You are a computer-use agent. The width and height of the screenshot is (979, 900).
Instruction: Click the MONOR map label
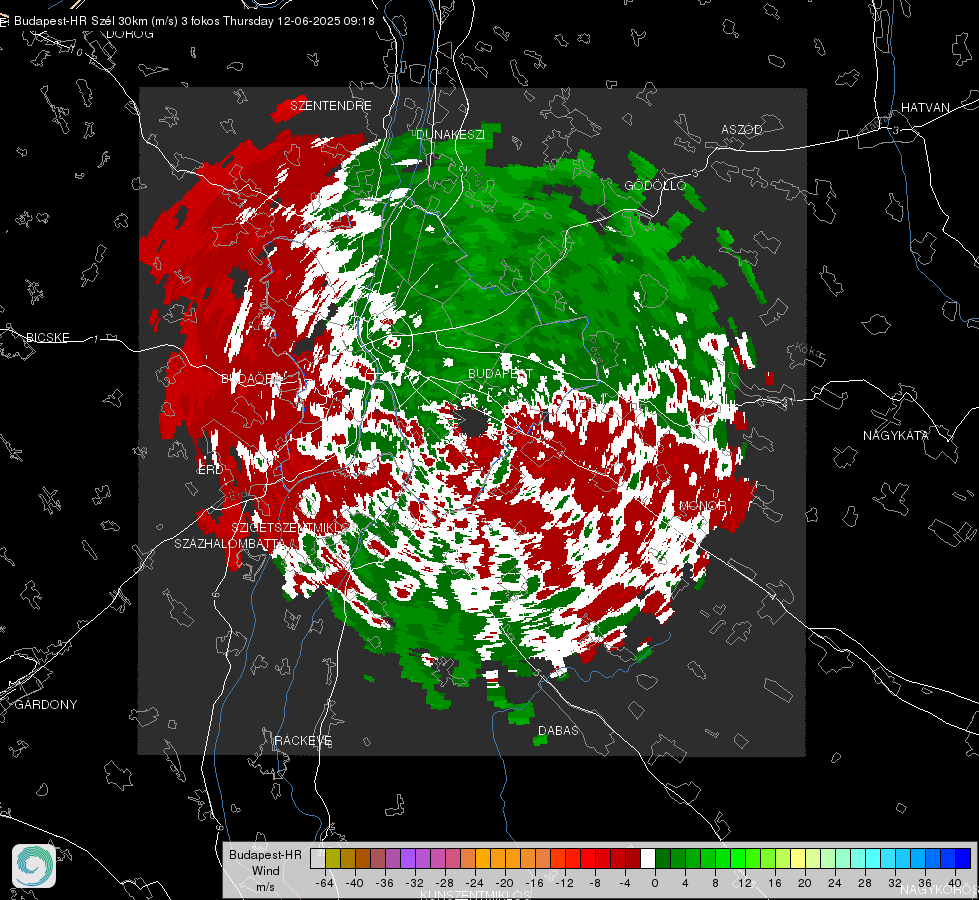tap(702, 505)
